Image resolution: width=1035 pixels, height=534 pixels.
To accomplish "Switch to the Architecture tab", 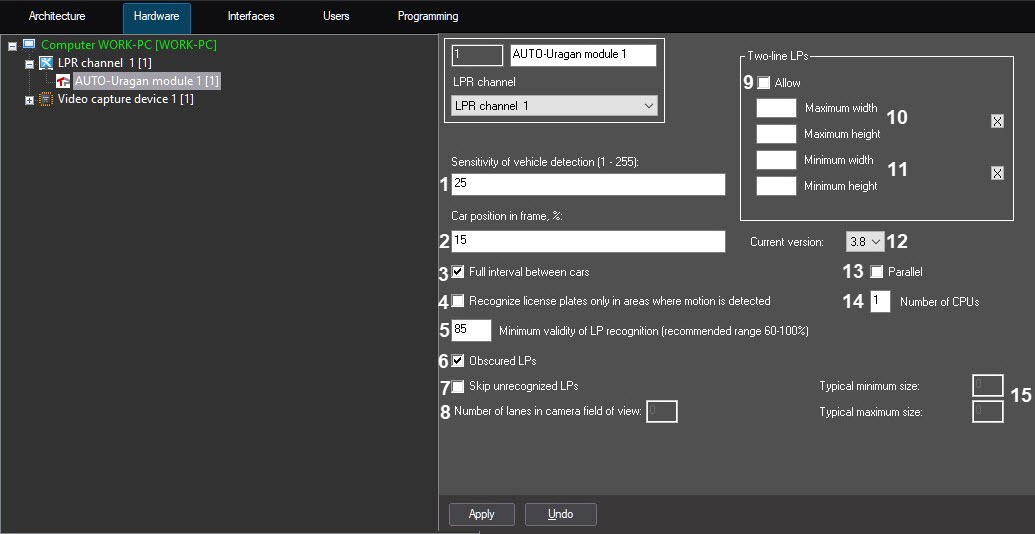I will pos(57,17).
